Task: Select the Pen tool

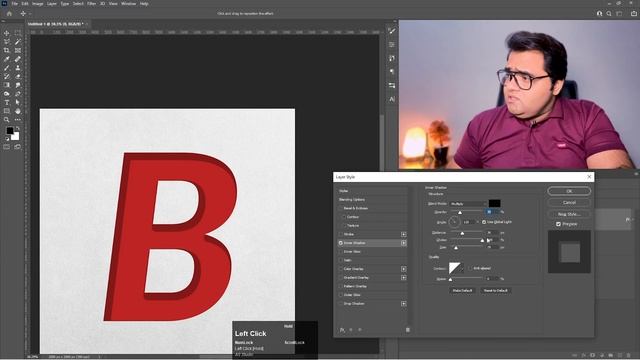Action: point(18,94)
